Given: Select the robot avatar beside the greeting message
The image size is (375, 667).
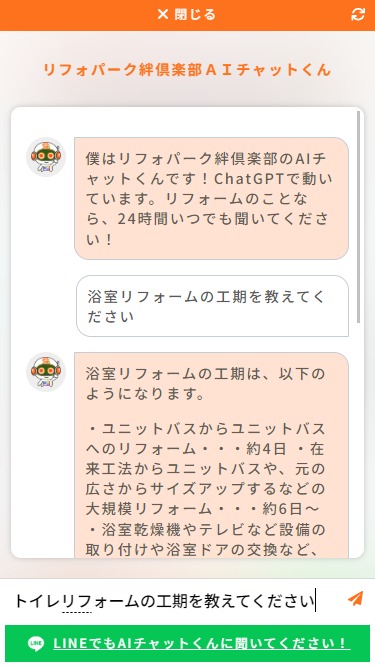Looking at the screenshot, I should click(x=46, y=157).
